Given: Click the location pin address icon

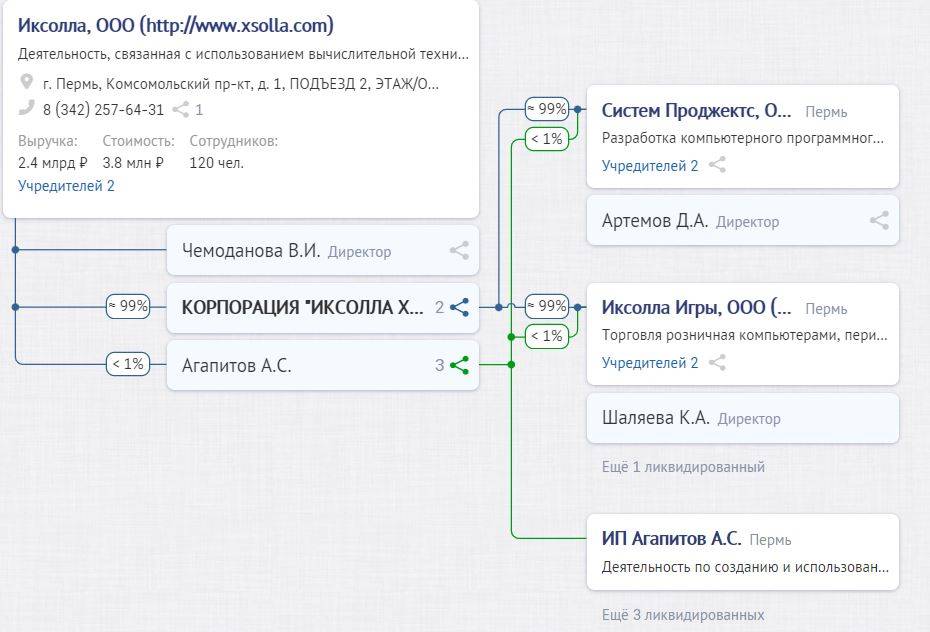Looking at the screenshot, I should point(27,83).
